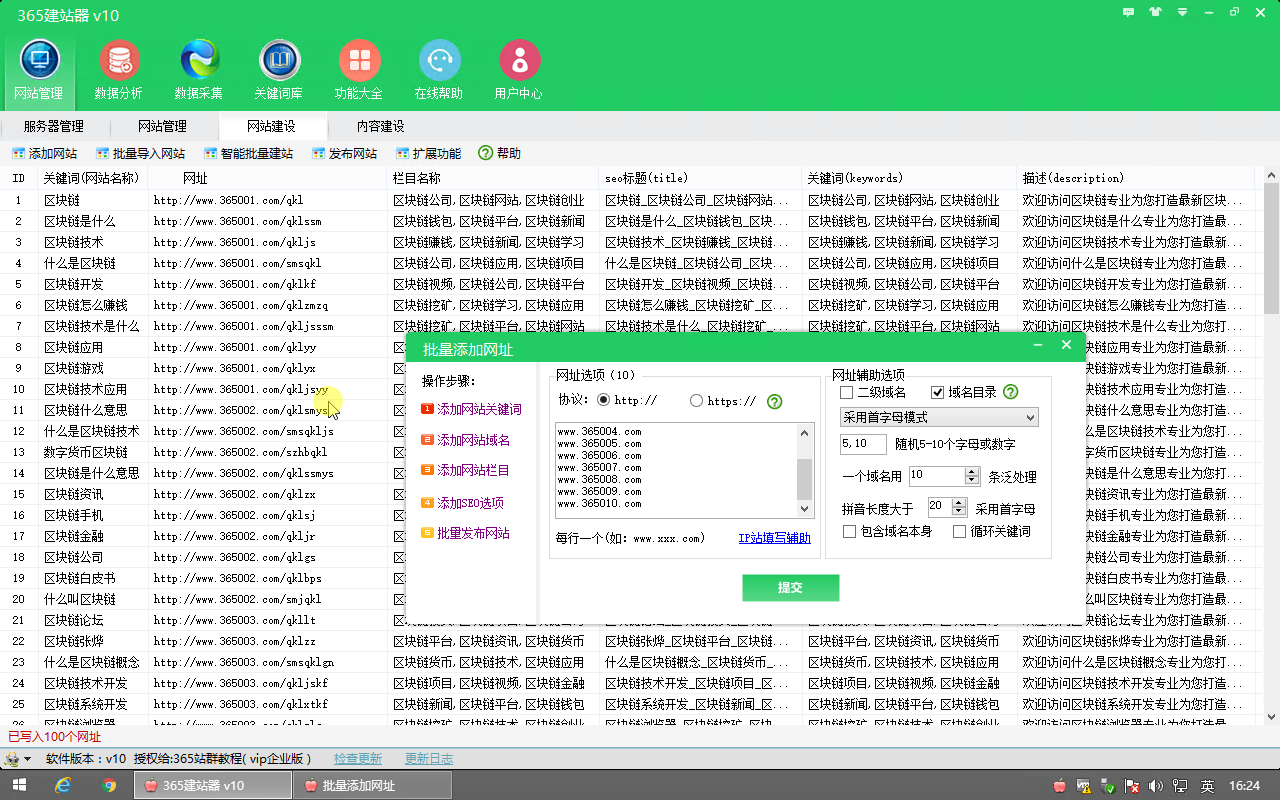This screenshot has width=1280, height=800.
Task: Go to step 添加网站关键词
Action: (x=472, y=409)
